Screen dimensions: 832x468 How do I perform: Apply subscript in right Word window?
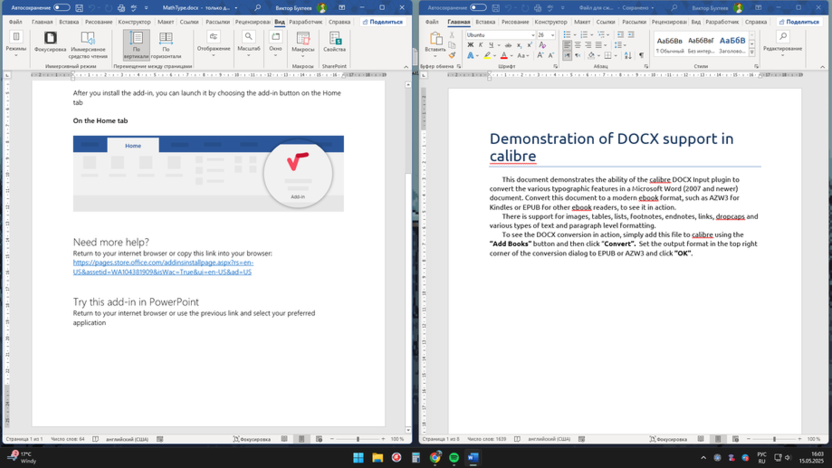[519, 45]
